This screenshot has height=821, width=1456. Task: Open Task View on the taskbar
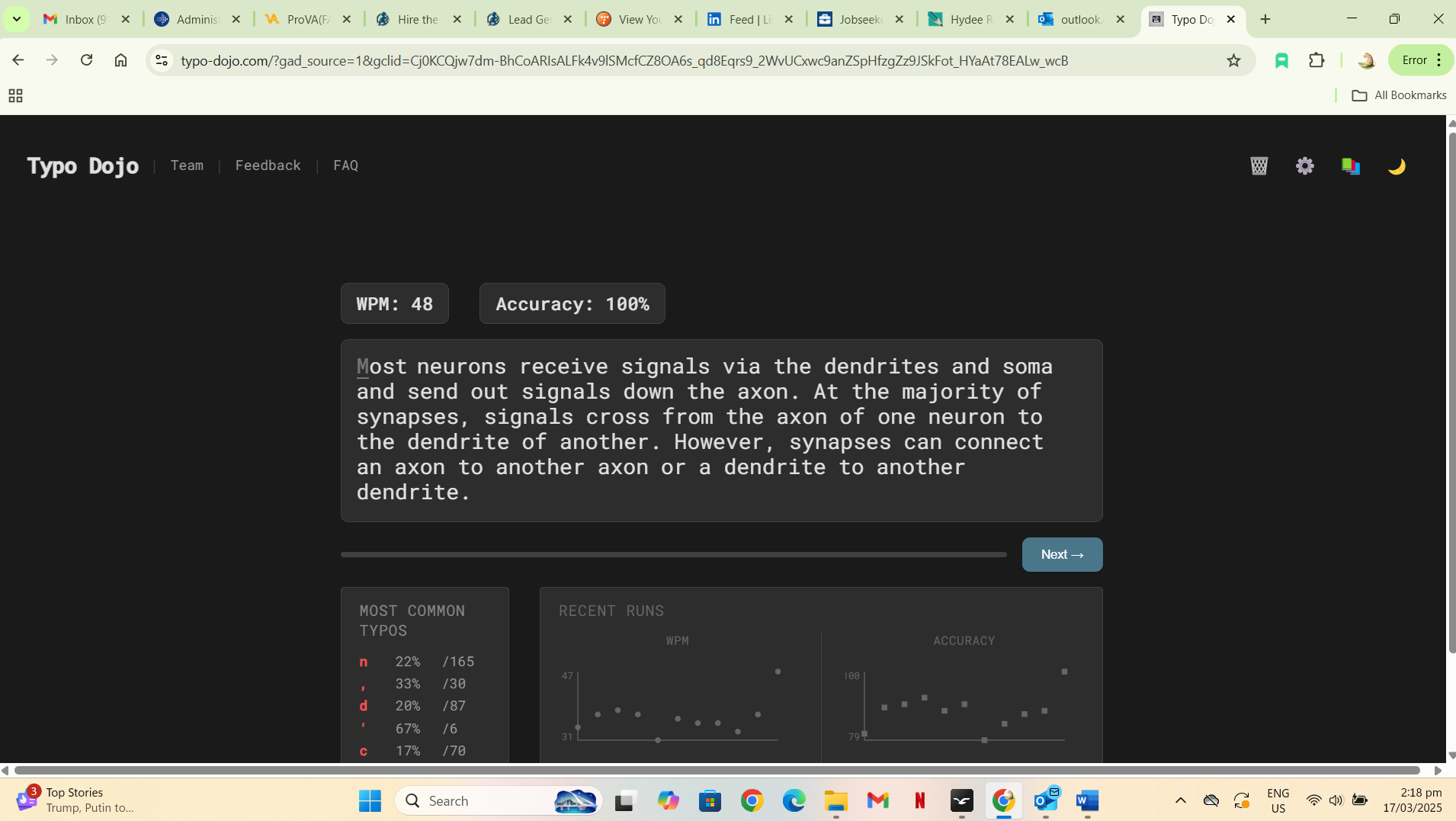click(625, 800)
